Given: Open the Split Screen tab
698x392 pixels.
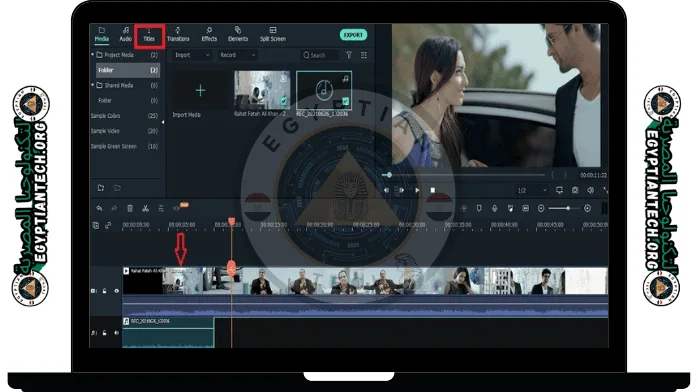Looking at the screenshot, I should pos(273,35).
